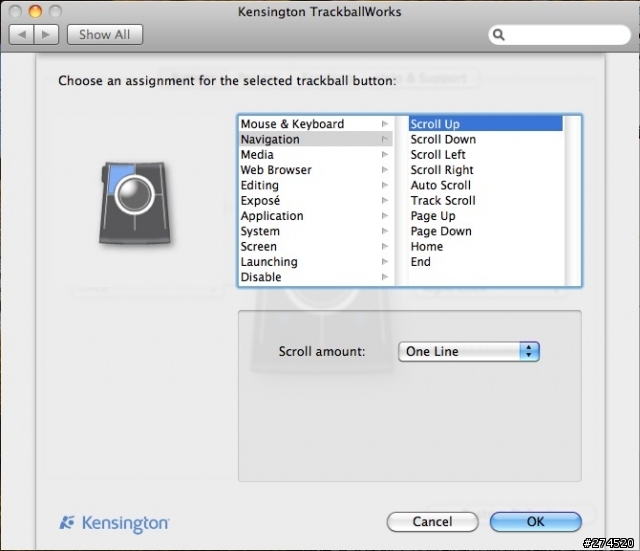
Task: Click the Kensington logo
Action: [114, 523]
